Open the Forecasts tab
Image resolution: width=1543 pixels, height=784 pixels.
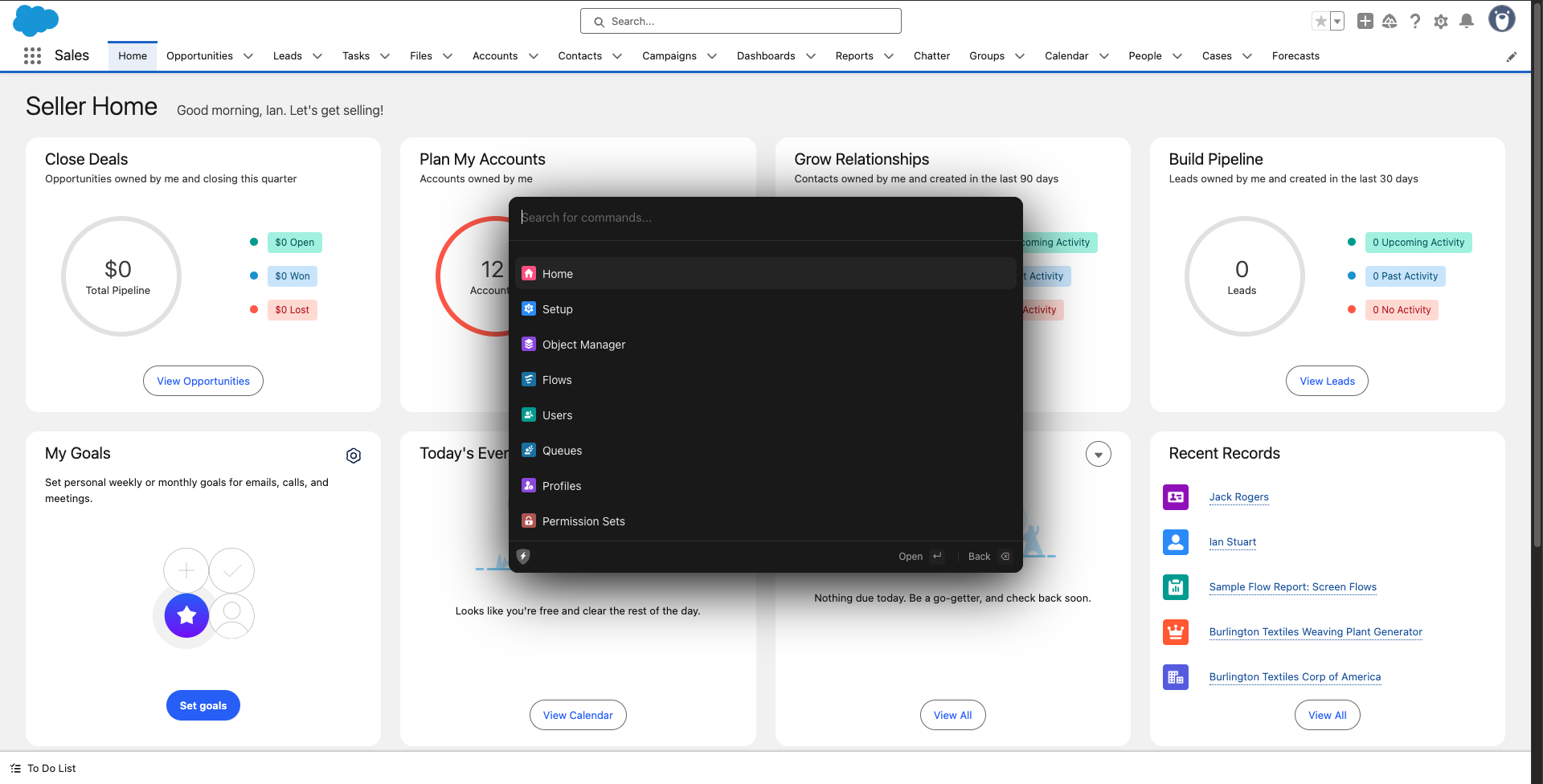(x=1295, y=56)
